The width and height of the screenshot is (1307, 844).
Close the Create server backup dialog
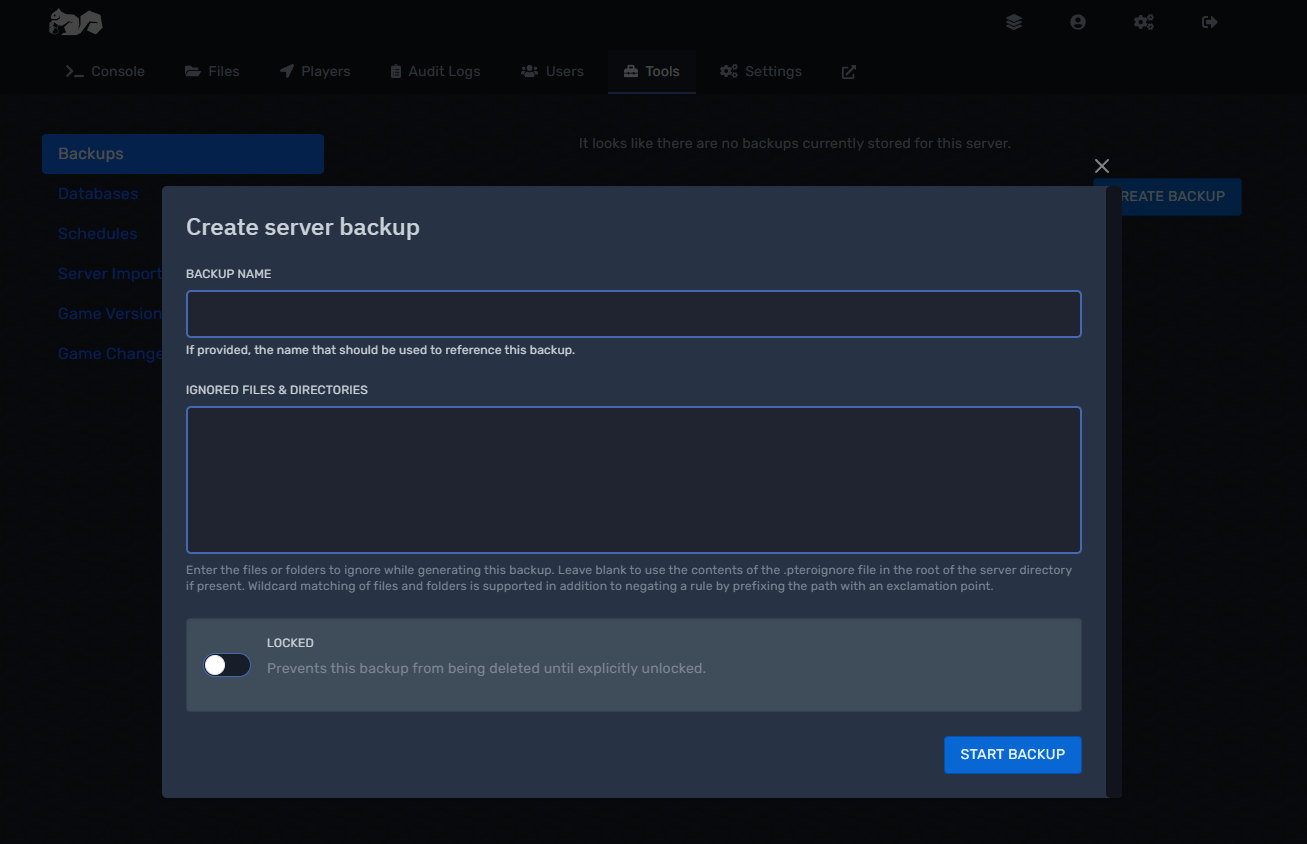click(1102, 166)
